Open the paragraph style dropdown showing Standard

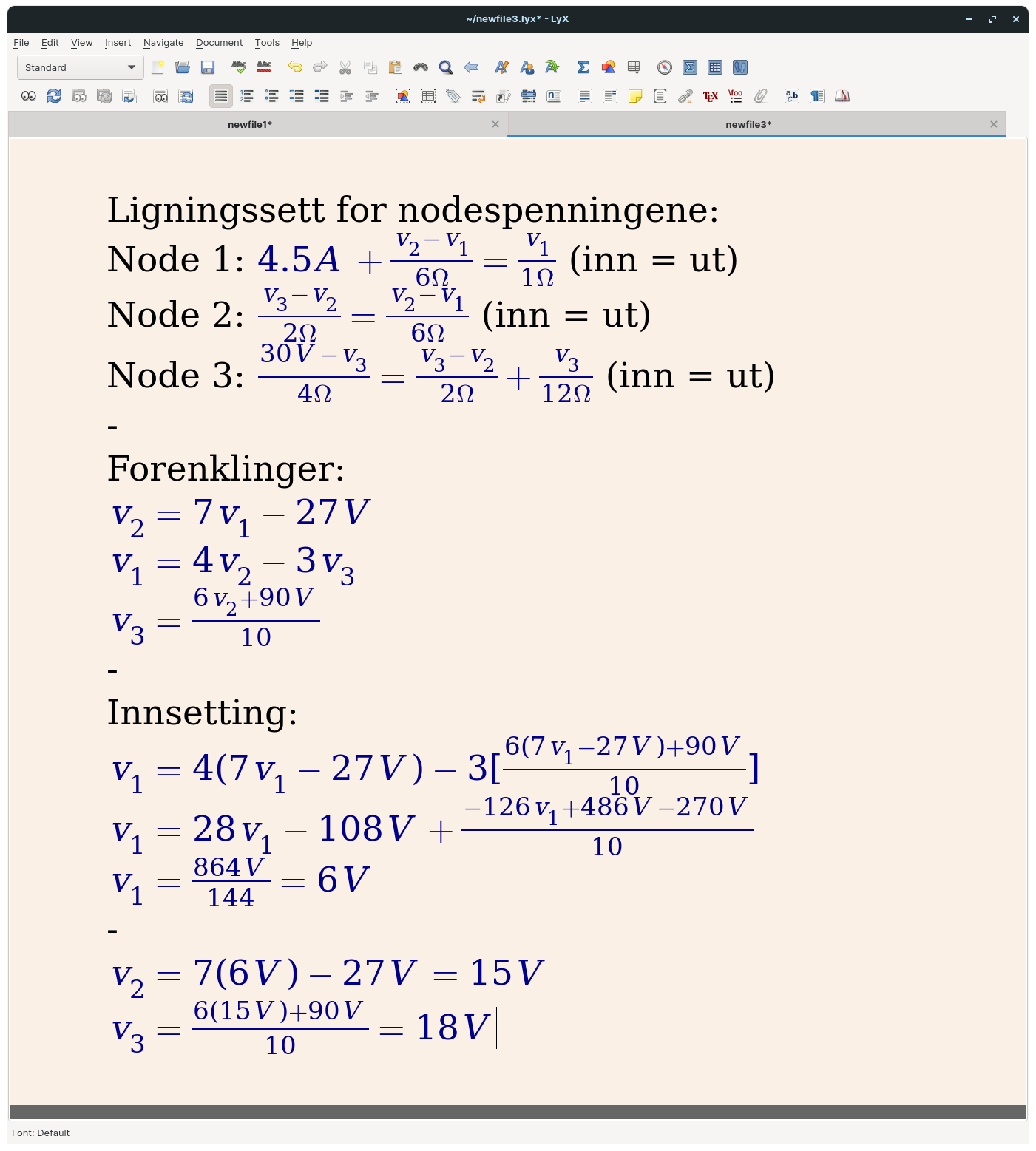click(x=80, y=67)
